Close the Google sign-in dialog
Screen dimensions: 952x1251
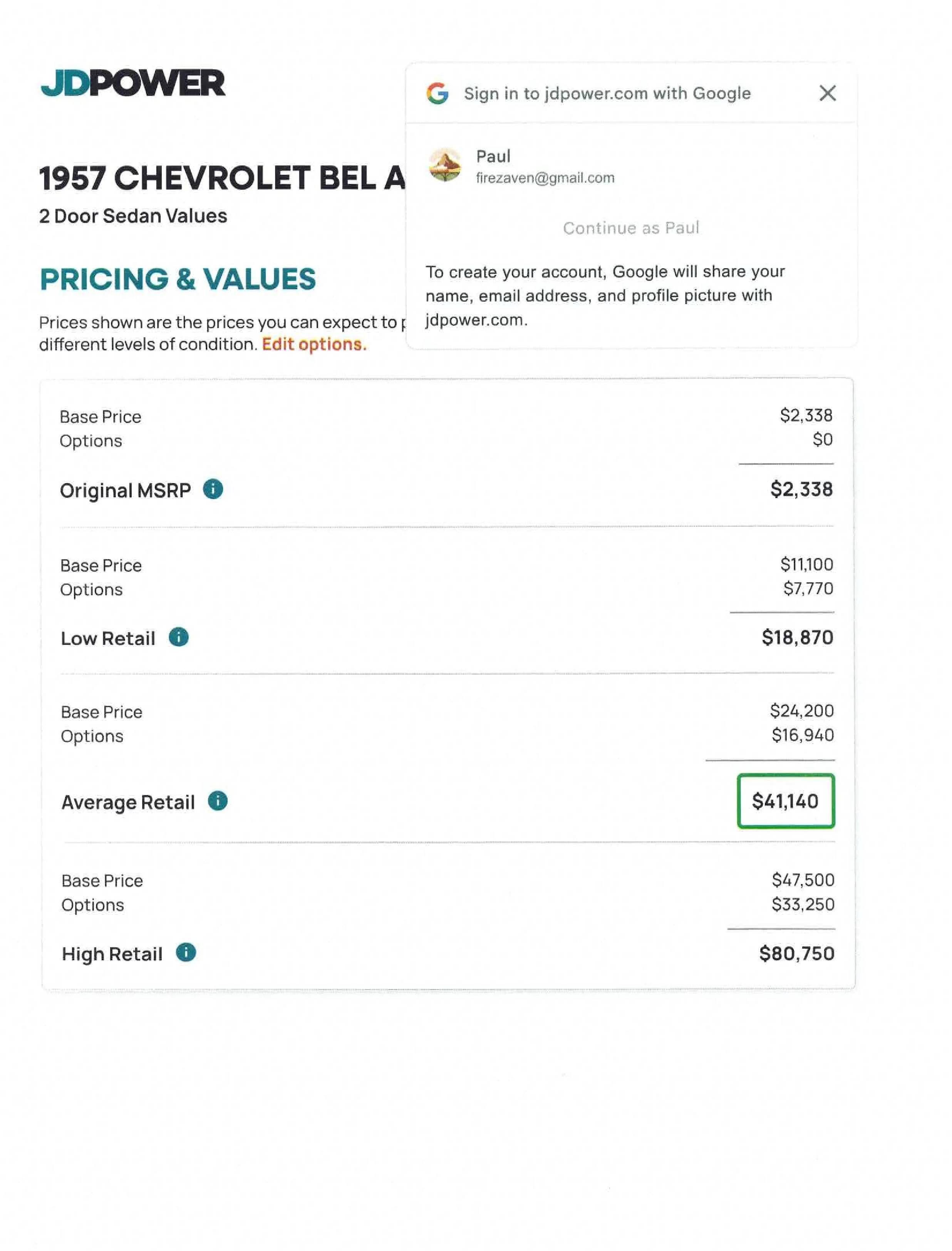(x=827, y=93)
